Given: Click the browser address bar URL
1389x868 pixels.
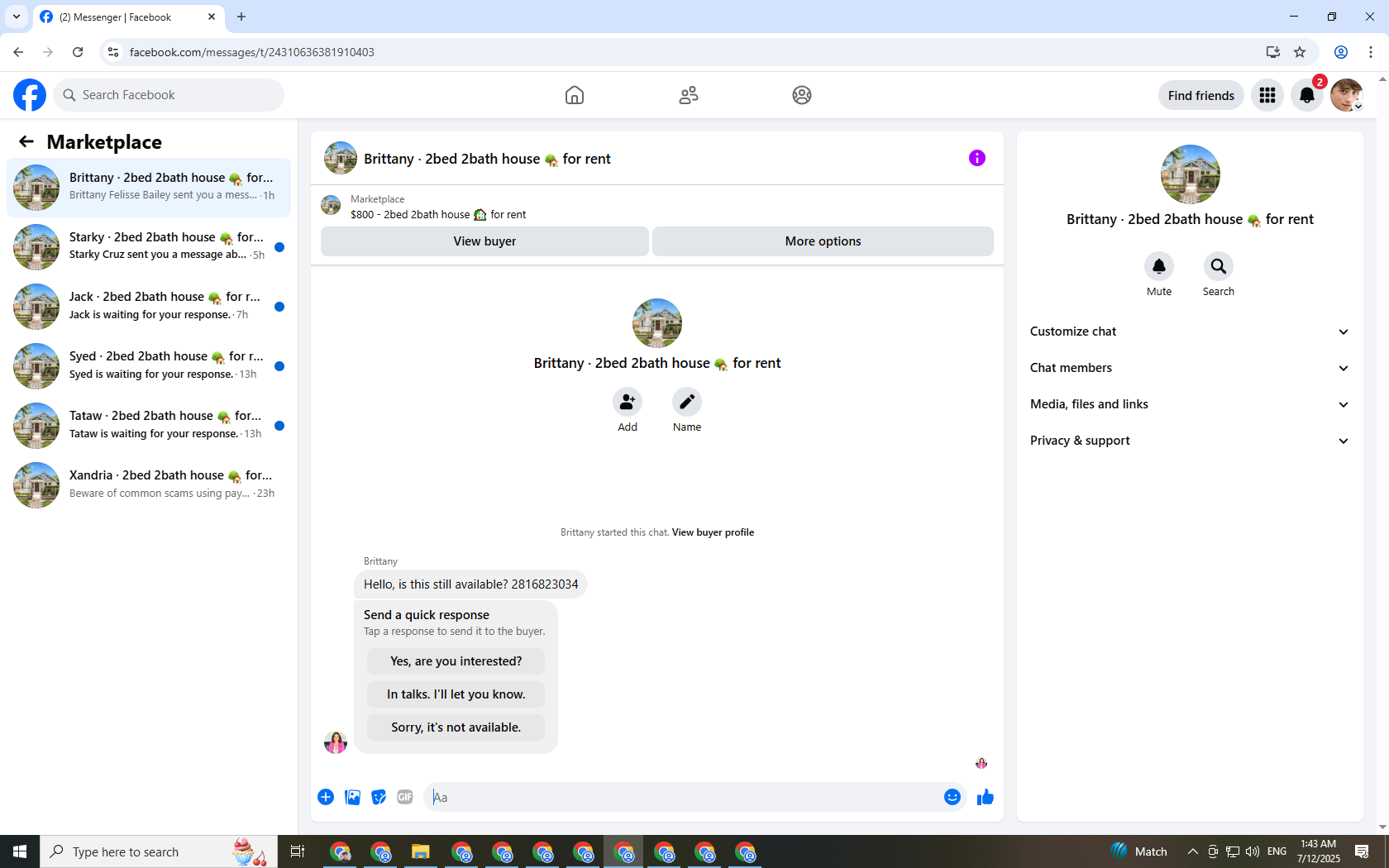Looking at the screenshot, I should (252, 52).
